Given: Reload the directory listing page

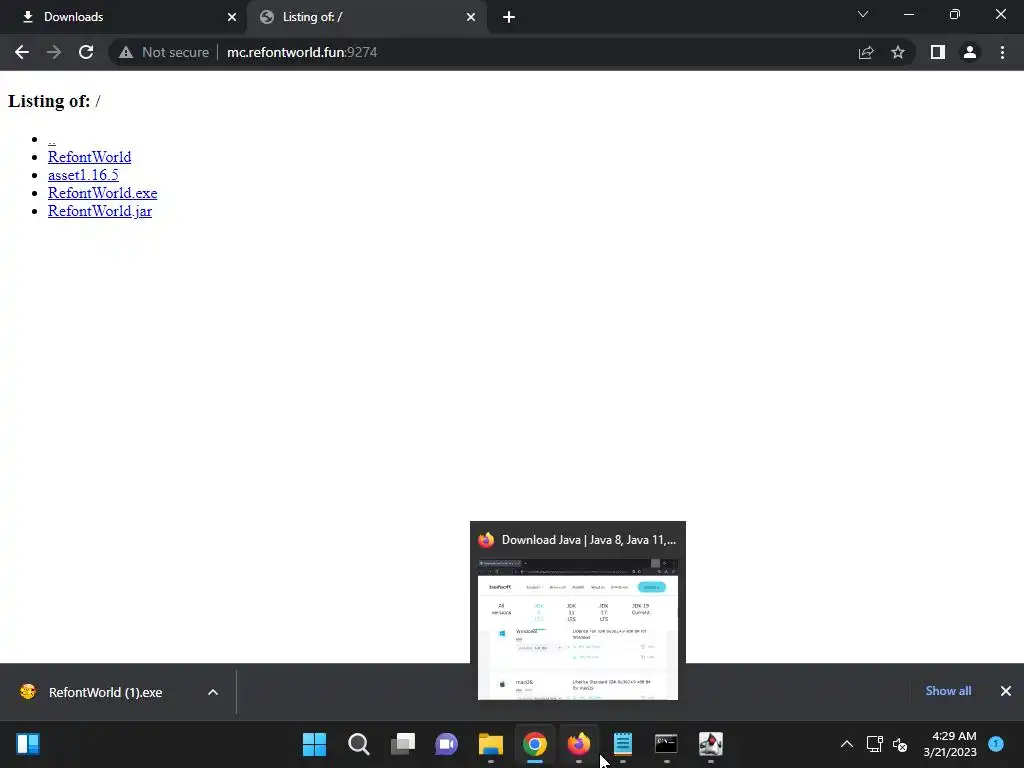Looking at the screenshot, I should tap(86, 52).
